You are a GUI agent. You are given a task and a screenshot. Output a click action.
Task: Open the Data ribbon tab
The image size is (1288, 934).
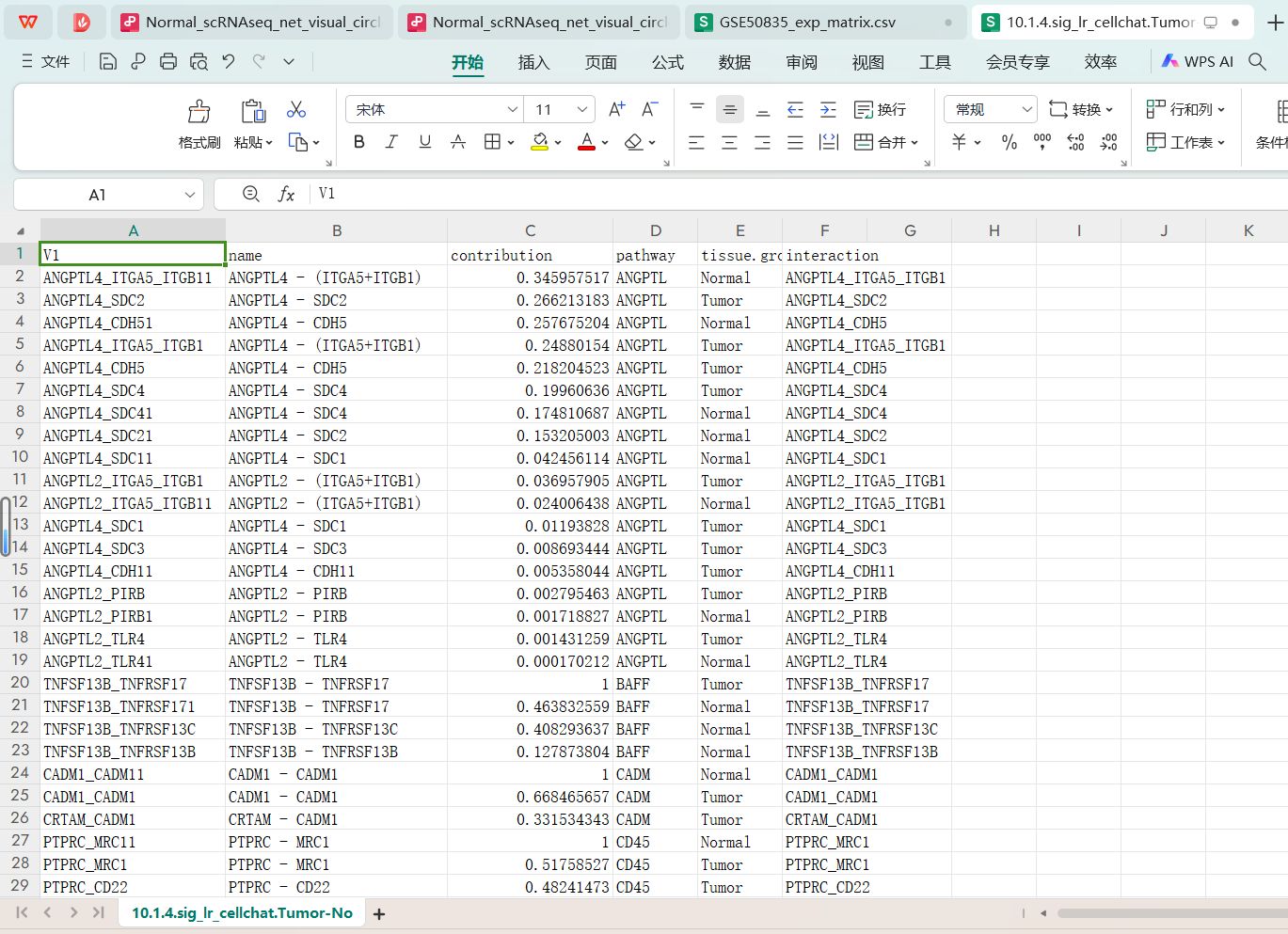coord(735,62)
